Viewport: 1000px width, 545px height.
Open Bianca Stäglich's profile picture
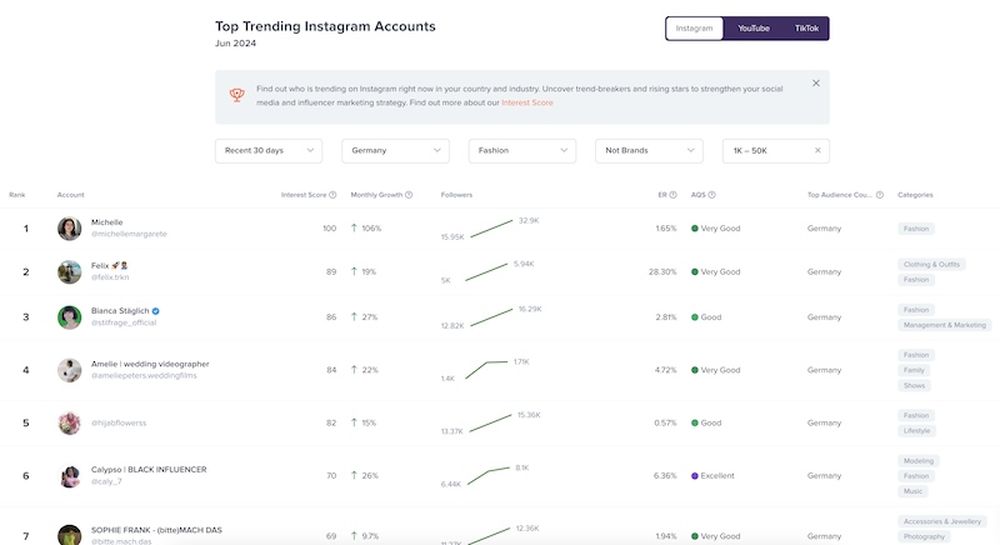70,317
